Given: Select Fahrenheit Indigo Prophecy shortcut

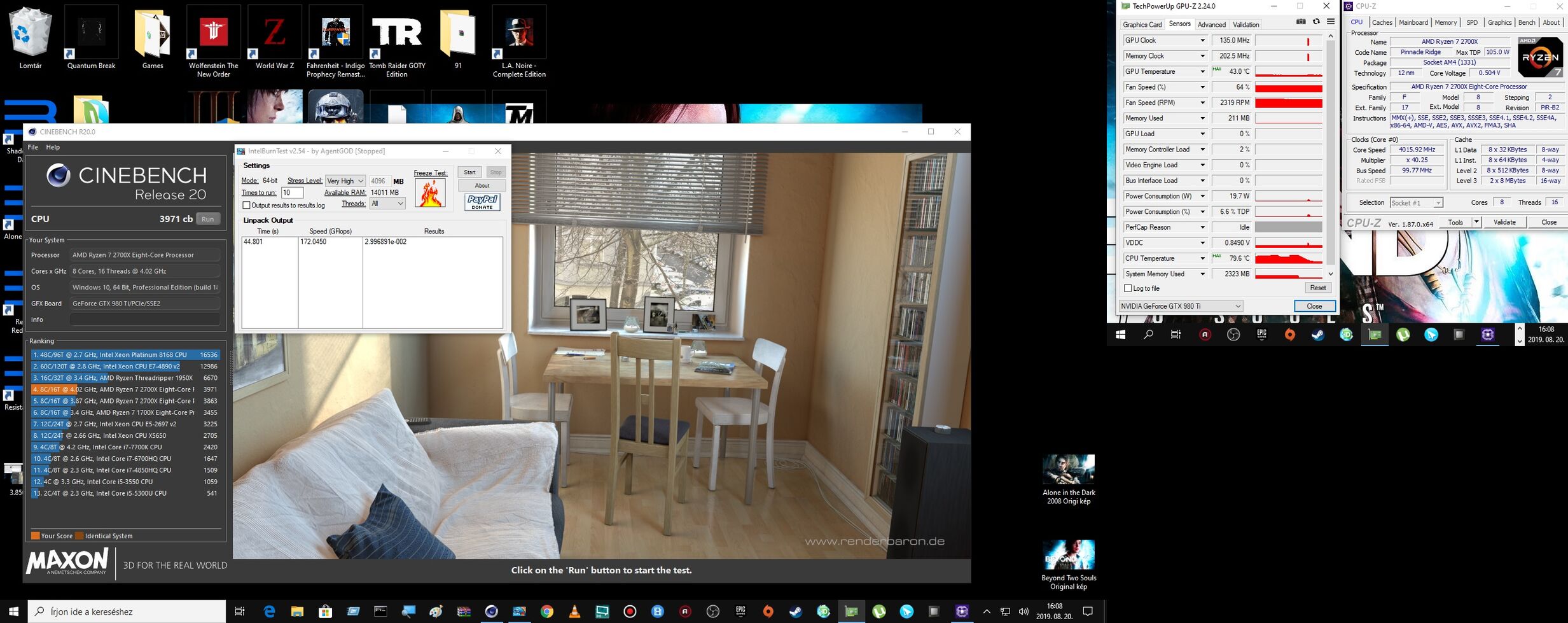Looking at the screenshot, I should (x=336, y=42).
